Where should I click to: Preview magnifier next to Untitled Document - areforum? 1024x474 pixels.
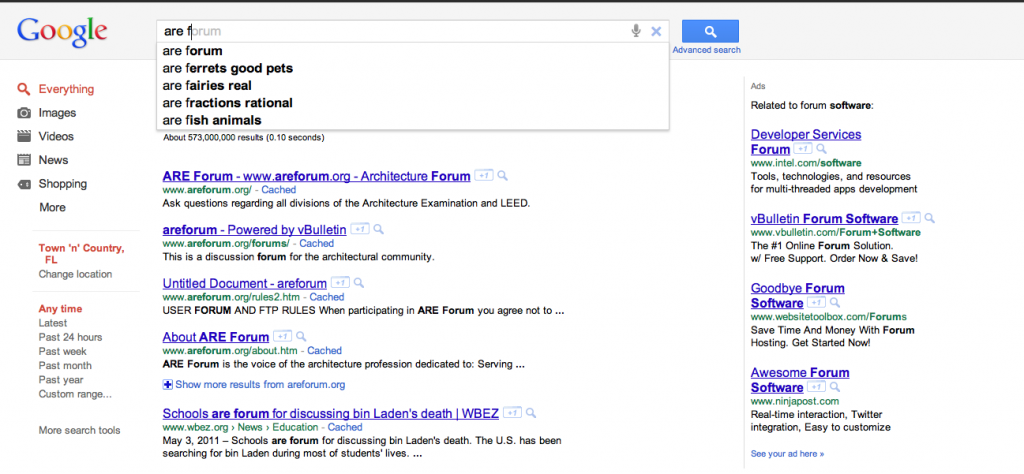(x=358, y=283)
